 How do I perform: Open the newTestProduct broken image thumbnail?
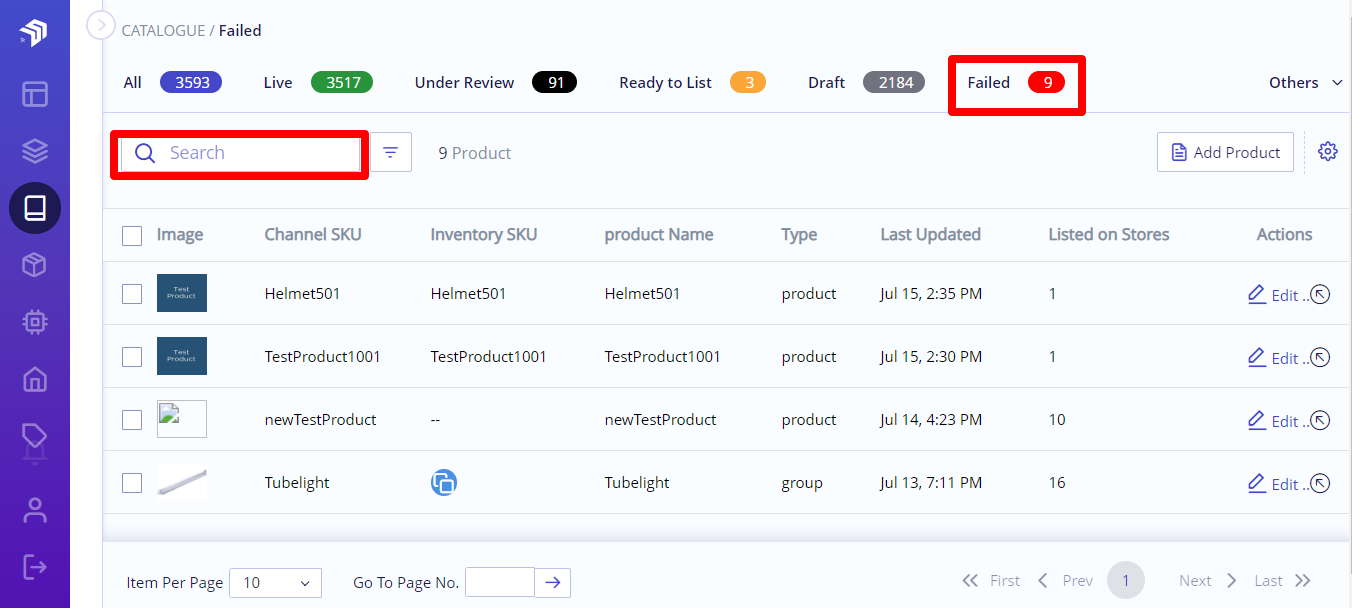(182, 419)
